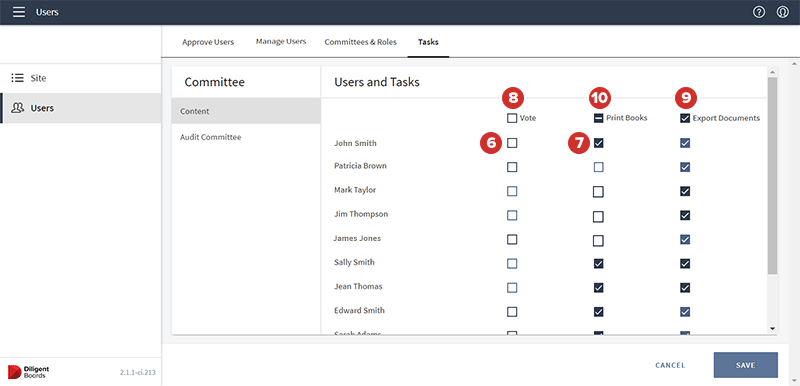Toggle Vote checkbox for John Smith
The image size is (800, 386).
point(512,143)
